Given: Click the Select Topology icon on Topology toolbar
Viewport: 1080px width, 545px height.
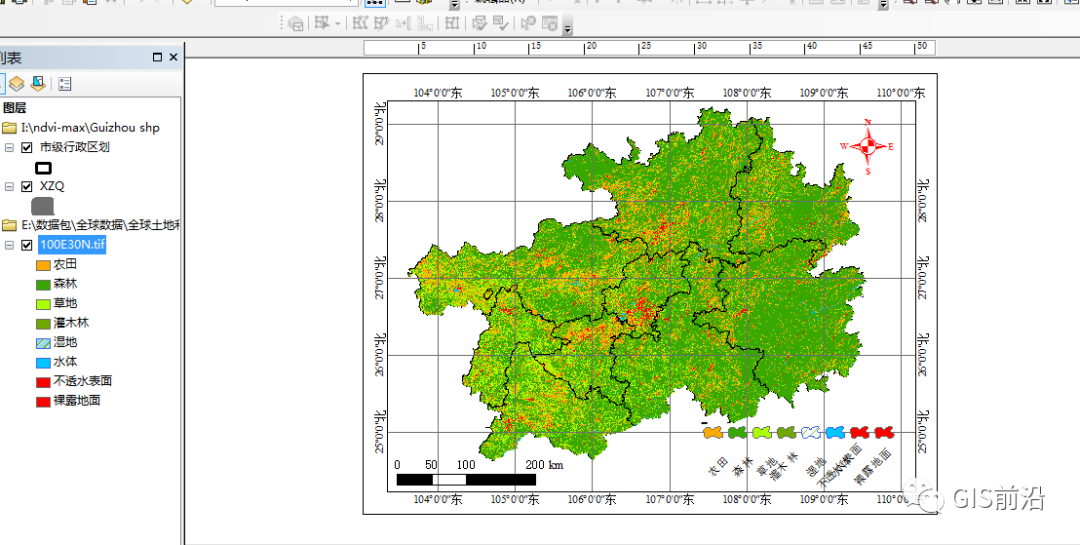Looking at the screenshot, I should (295, 23).
